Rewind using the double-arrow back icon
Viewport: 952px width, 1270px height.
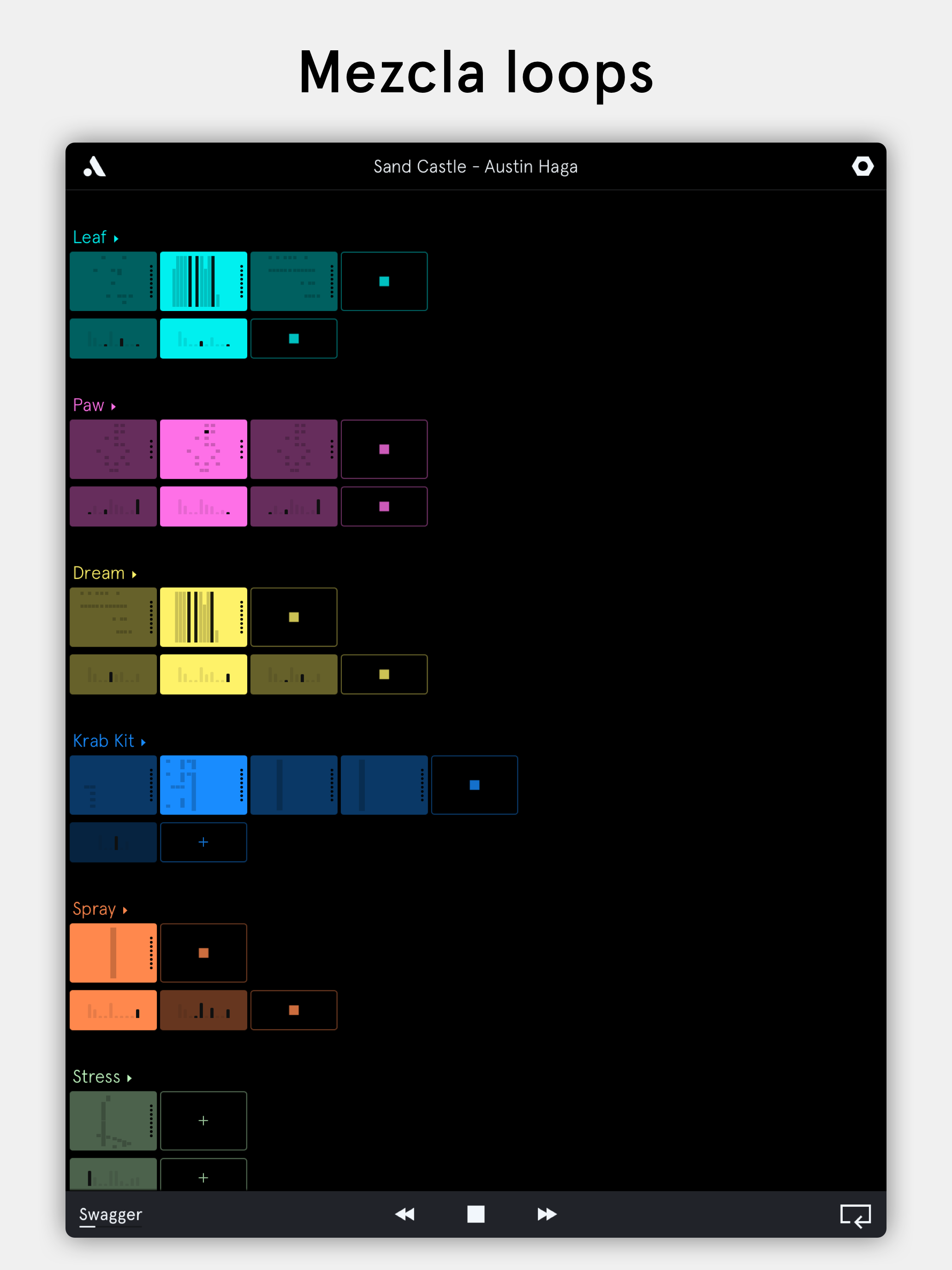[x=405, y=1214]
